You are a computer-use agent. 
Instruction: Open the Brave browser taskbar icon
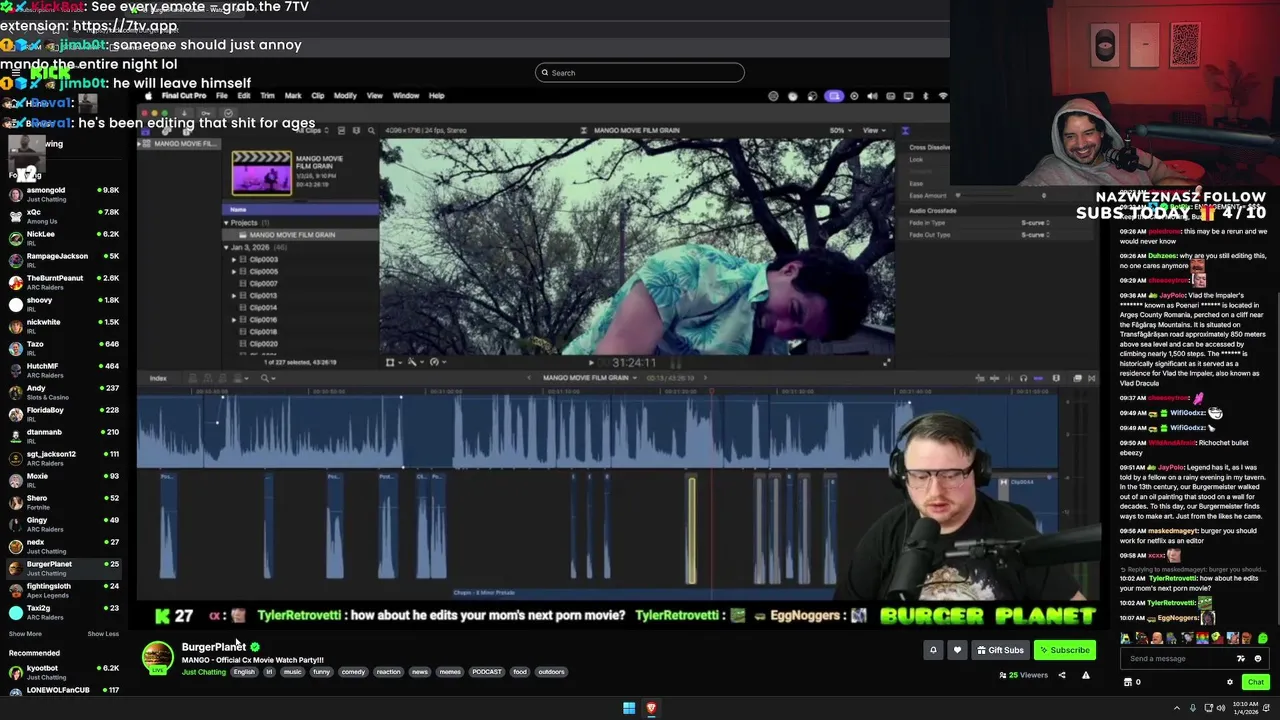pyautogui.click(x=651, y=708)
